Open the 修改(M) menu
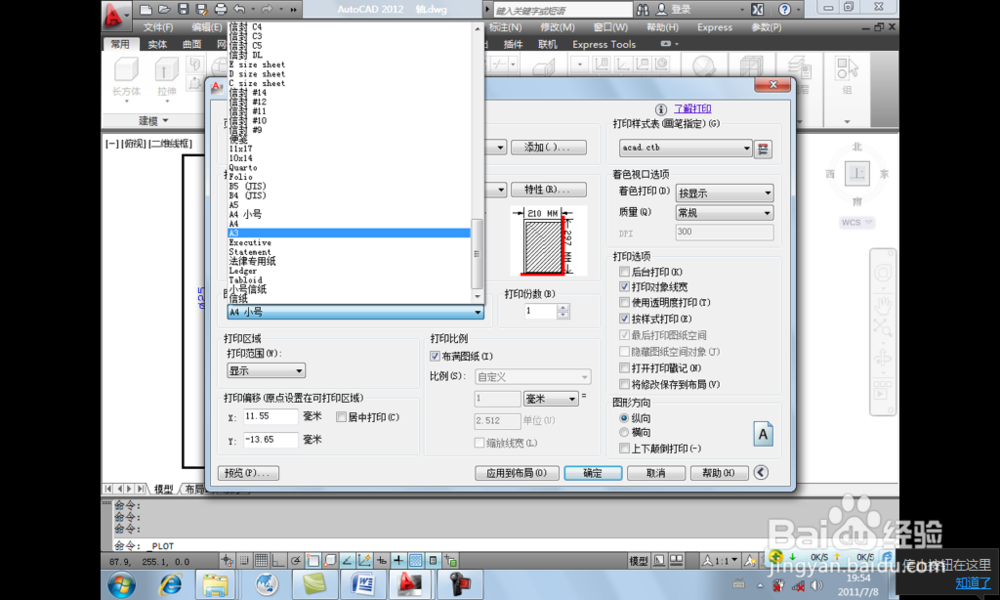 pyautogui.click(x=557, y=27)
